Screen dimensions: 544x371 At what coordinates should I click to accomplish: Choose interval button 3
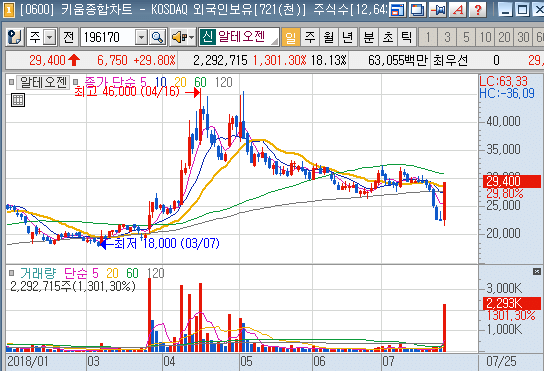pos(447,37)
